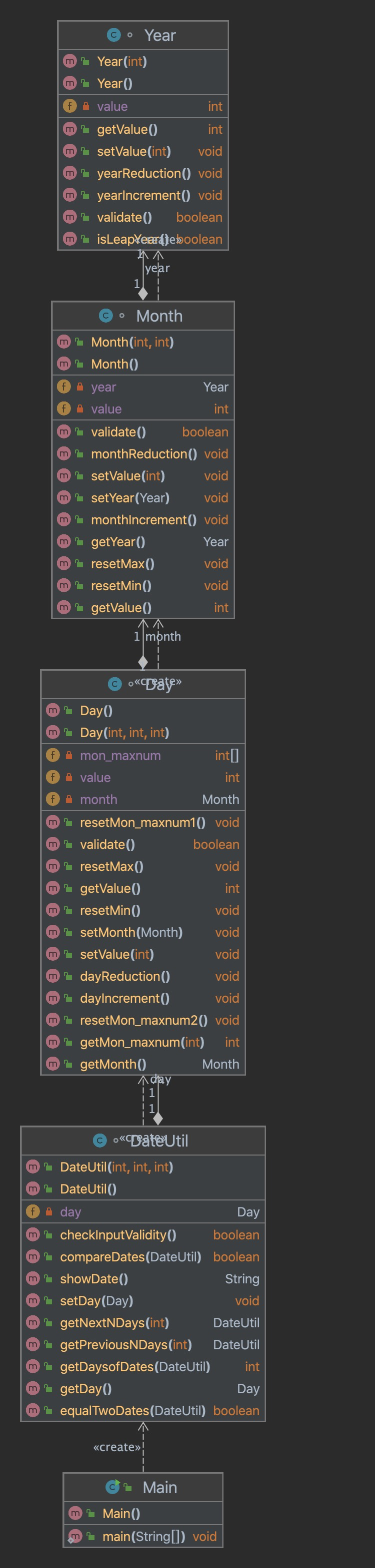This screenshot has height=1568, width=375.
Task: Select the Year class title
Action: 160,36
